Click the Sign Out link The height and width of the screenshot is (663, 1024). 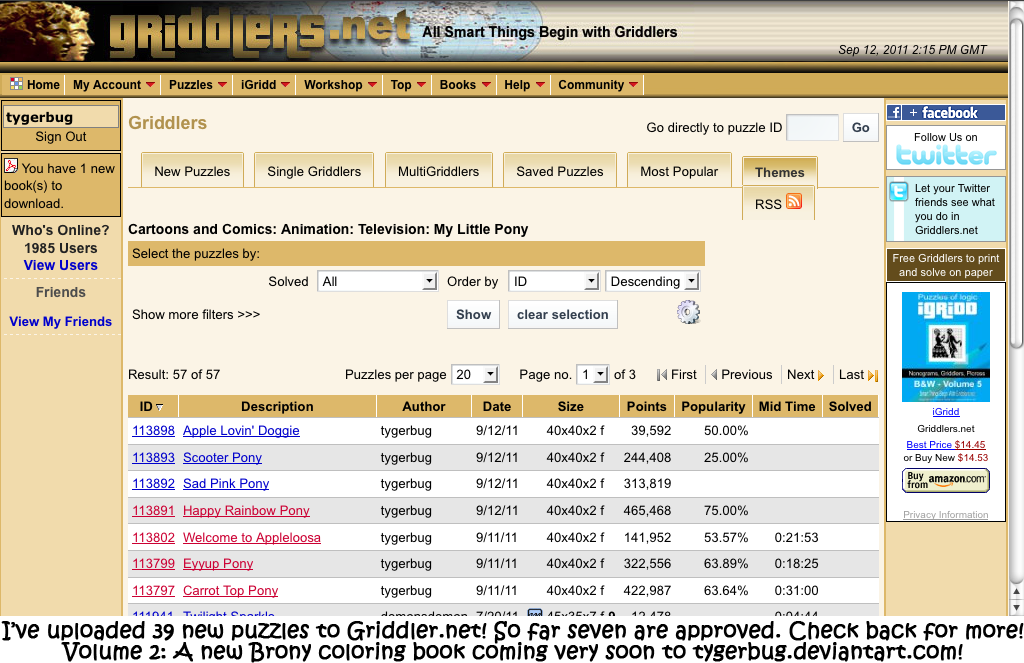tap(61, 137)
